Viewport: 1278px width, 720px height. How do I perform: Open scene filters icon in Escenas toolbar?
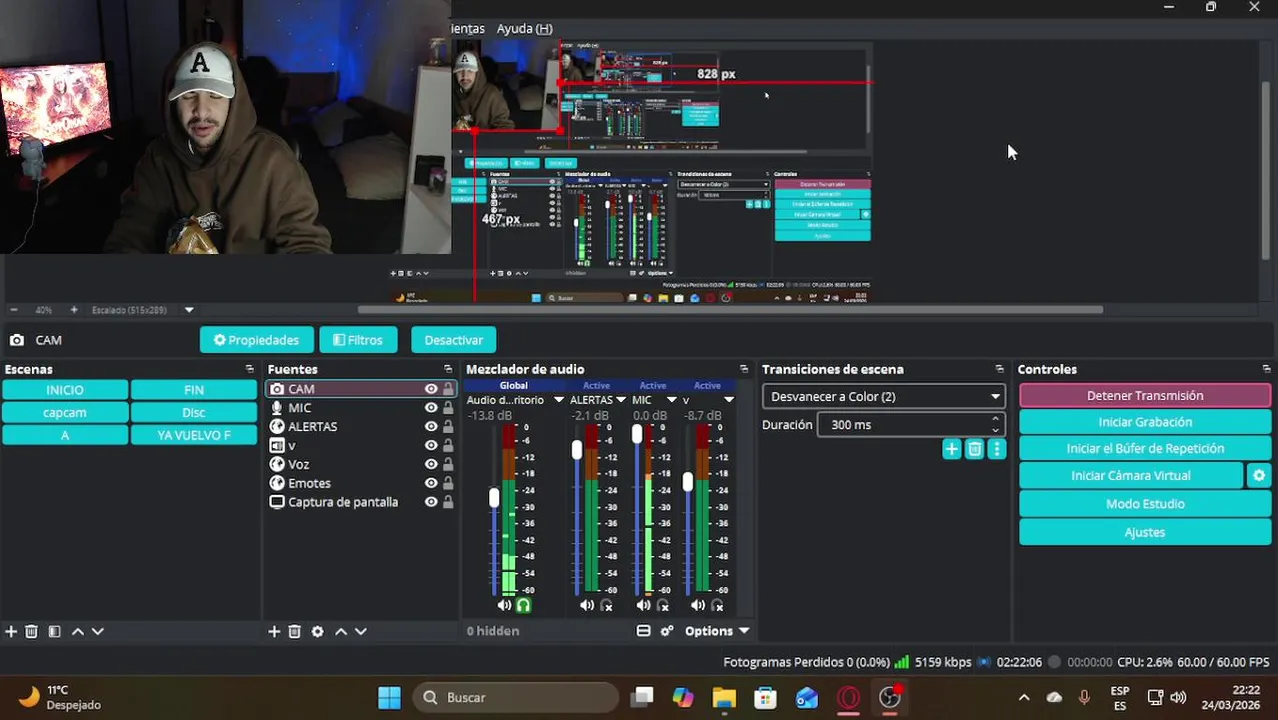(x=54, y=631)
